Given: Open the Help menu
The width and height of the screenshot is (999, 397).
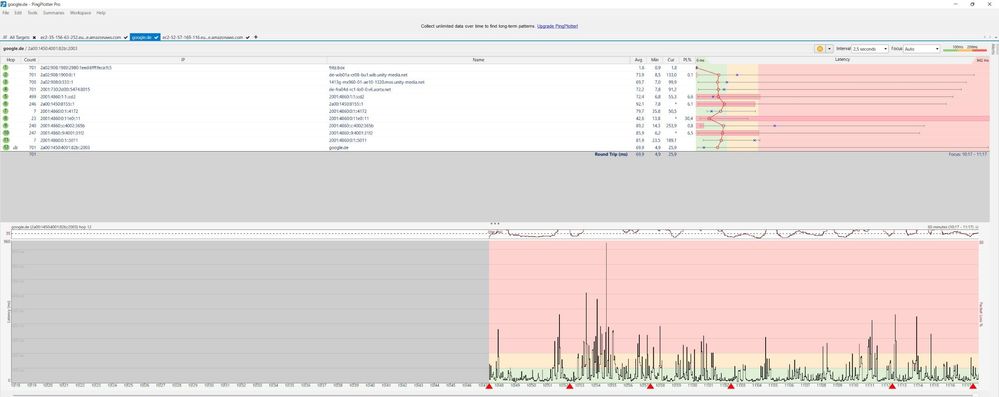Looking at the screenshot, I should click(x=101, y=13).
